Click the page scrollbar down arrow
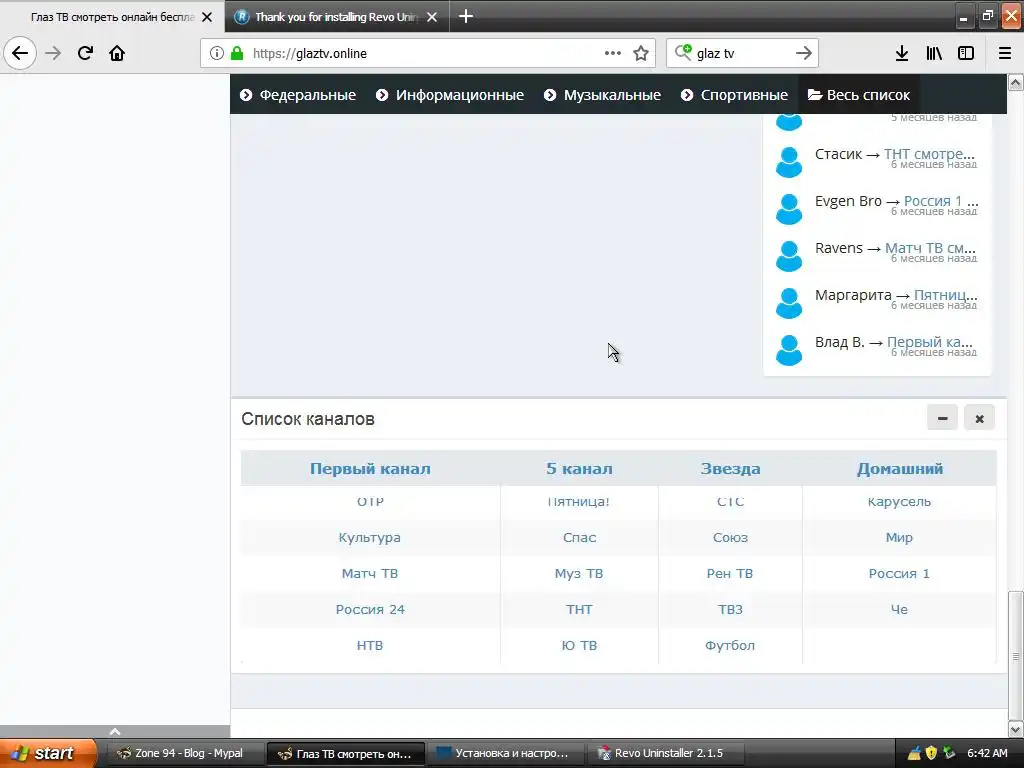Screen dimensions: 1024x768 pos(1016,729)
